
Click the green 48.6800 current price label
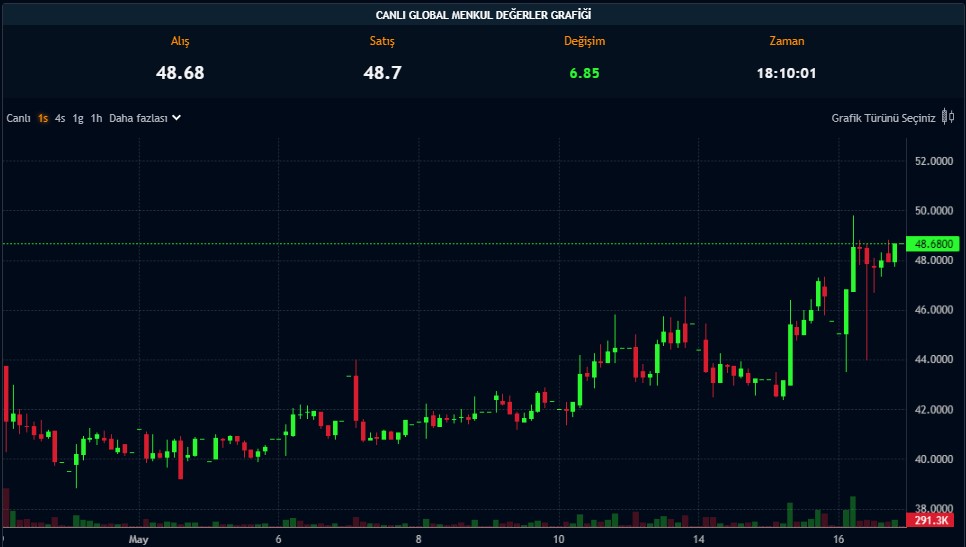coord(934,243)
